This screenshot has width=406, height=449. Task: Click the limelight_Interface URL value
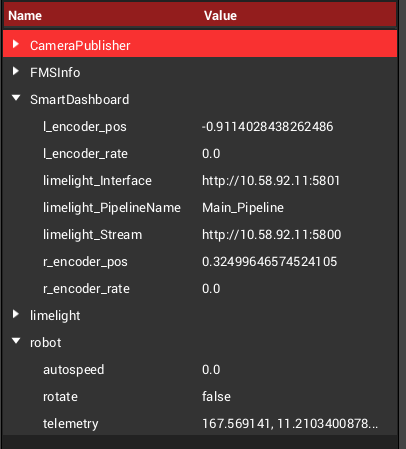click(x=271, y=181)
